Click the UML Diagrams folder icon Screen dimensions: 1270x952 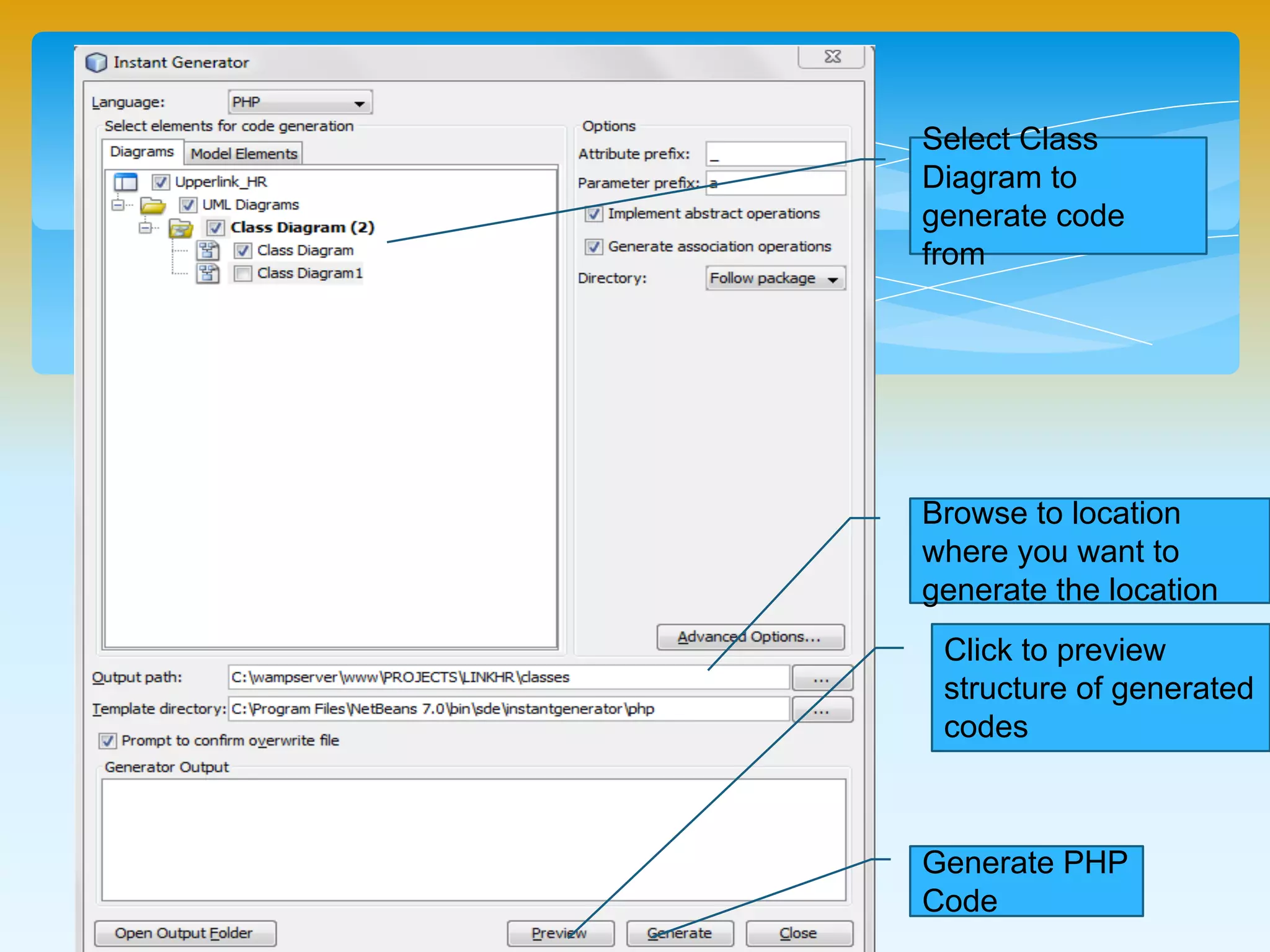(153, 205)
